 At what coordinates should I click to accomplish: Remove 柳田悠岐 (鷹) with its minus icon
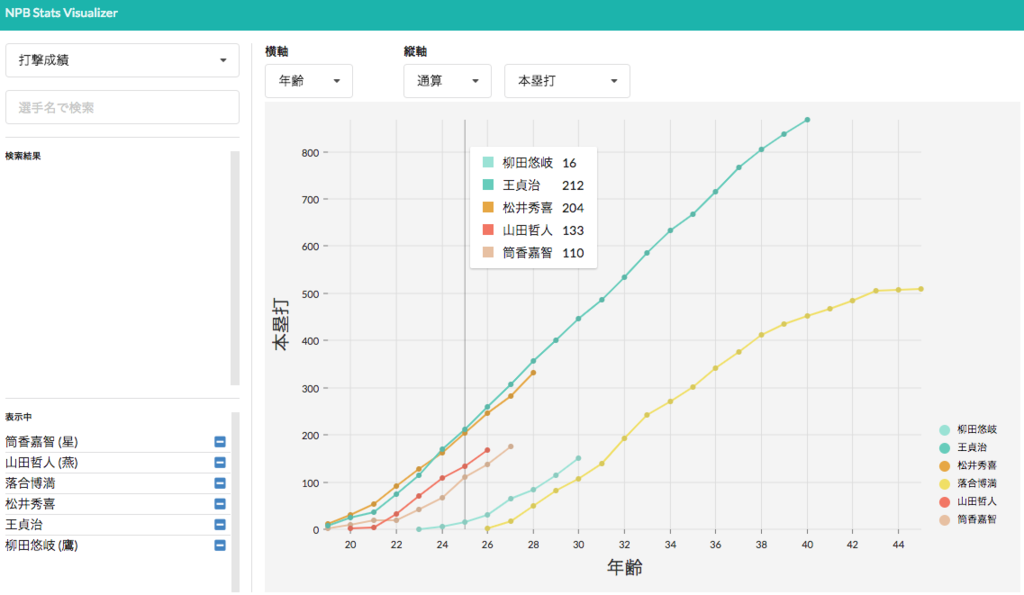pos(220,545)
